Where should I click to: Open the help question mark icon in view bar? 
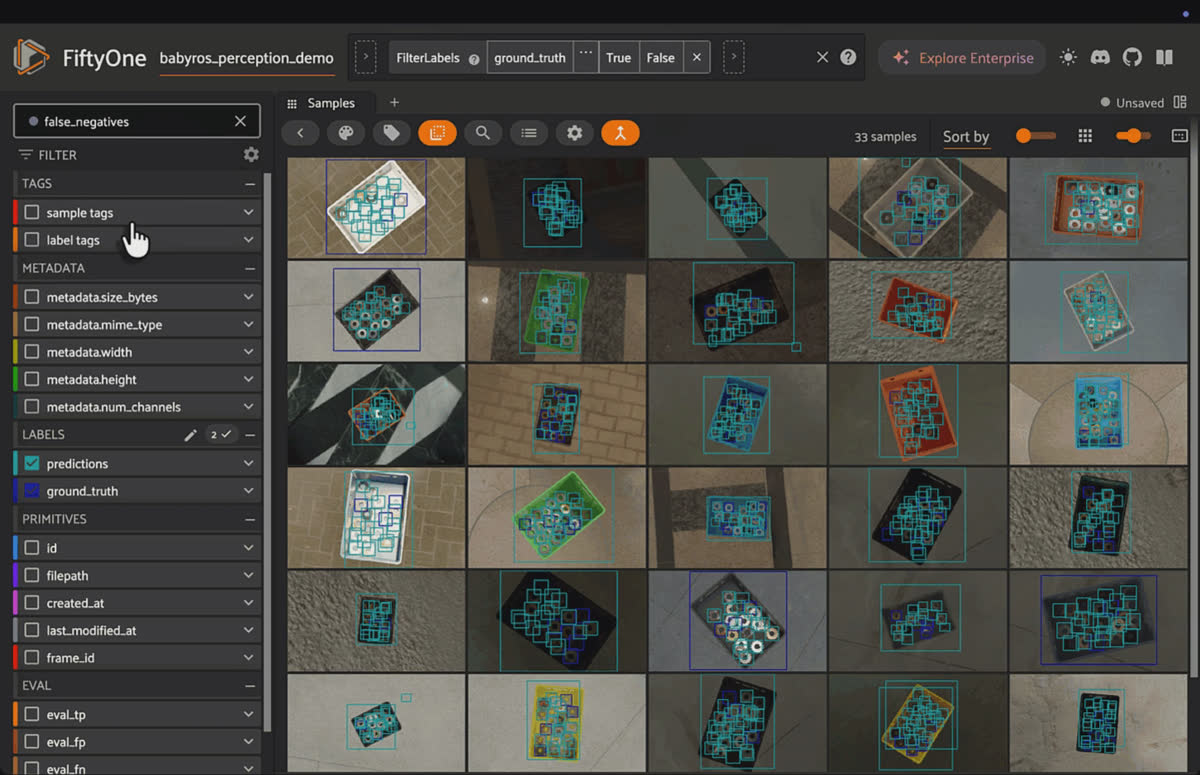click(x=849, y=58)
